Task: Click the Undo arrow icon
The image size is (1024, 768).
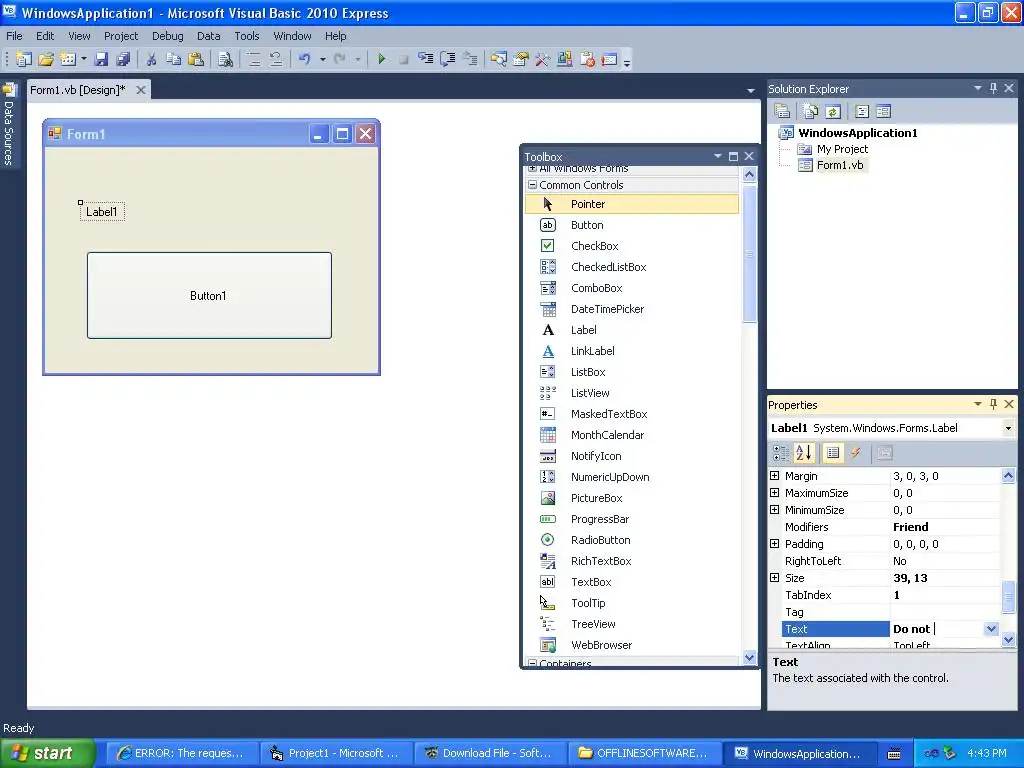Action: (304, 59)
